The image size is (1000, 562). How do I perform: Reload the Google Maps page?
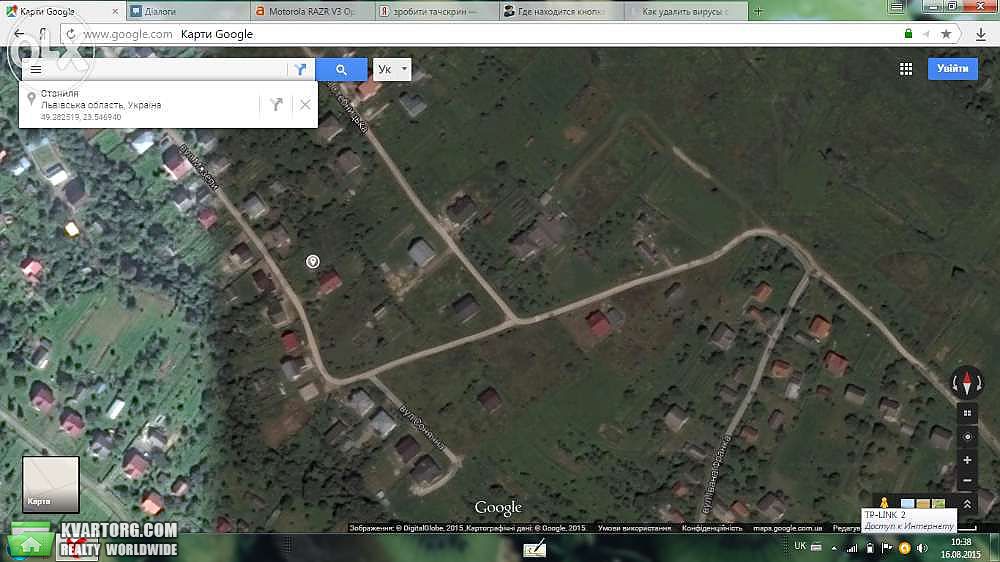point(71,34)
